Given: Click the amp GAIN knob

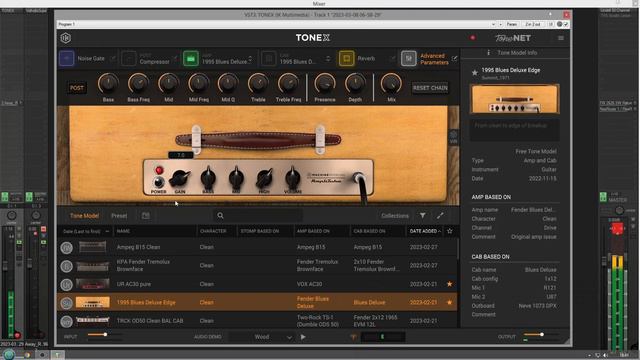Looking at the screenshot, I should pos(180,178).
